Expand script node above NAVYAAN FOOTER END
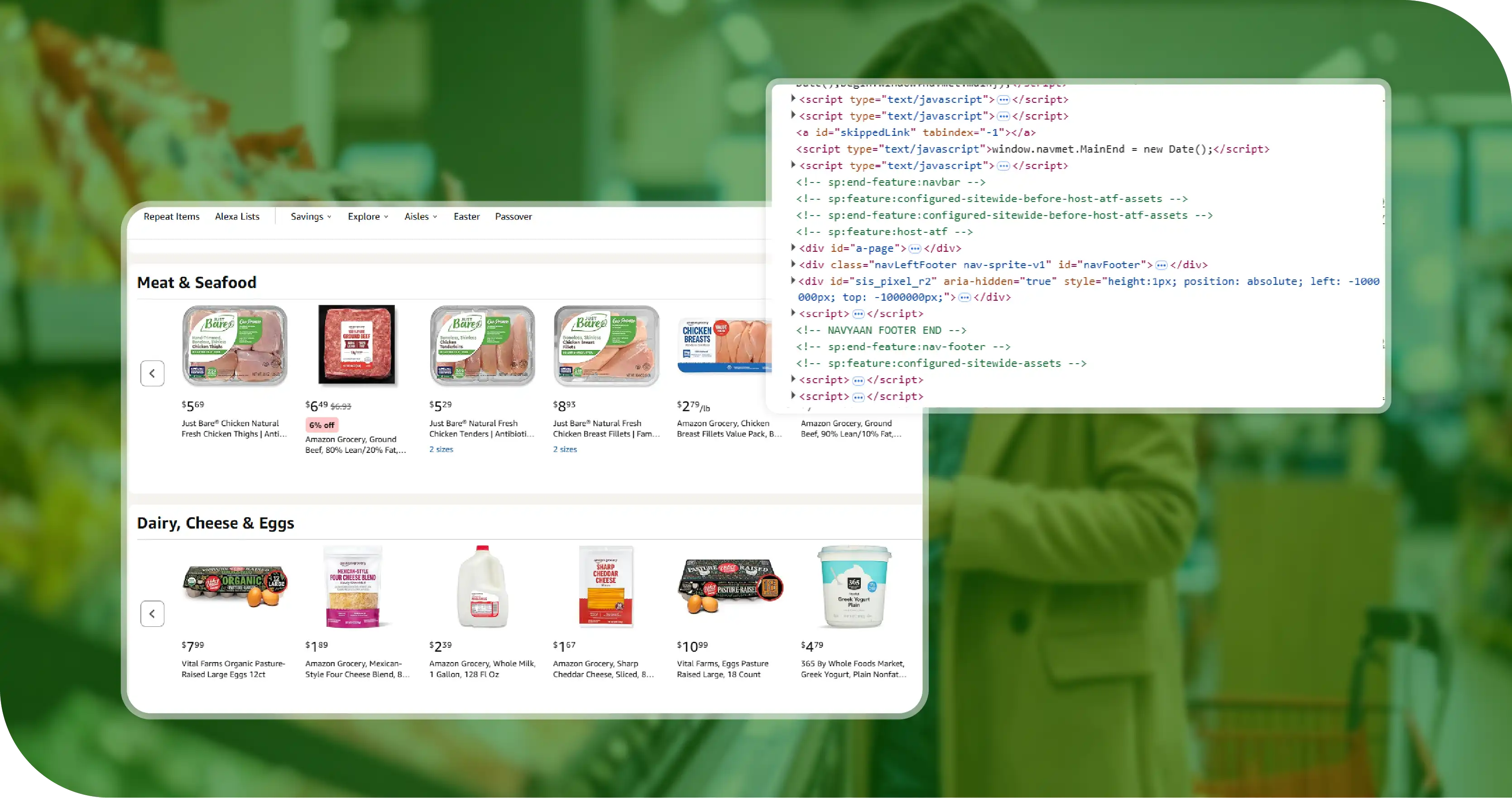Viewport: 1512px width, 798px height. (x=793, y=313)
